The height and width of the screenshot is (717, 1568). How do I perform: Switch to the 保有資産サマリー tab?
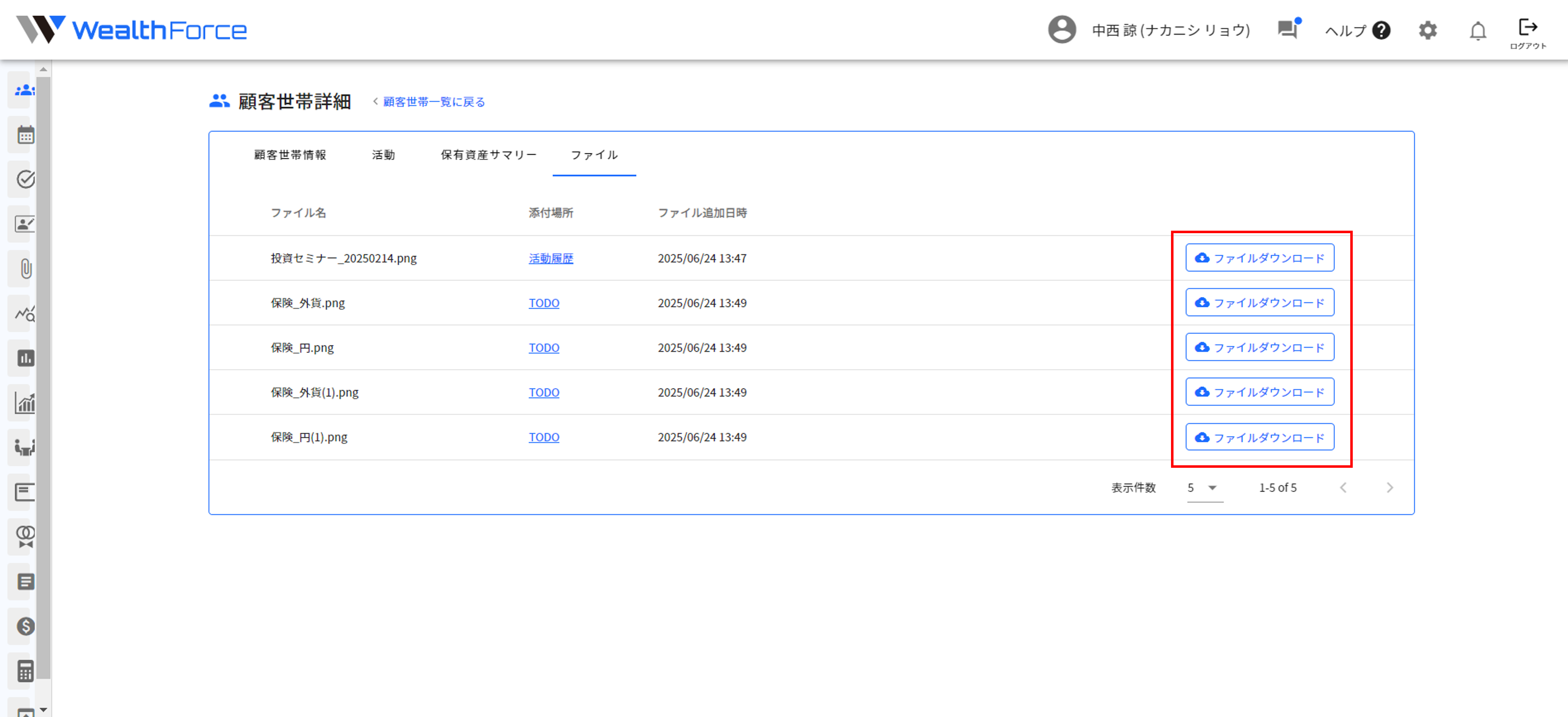click(488, 155)
